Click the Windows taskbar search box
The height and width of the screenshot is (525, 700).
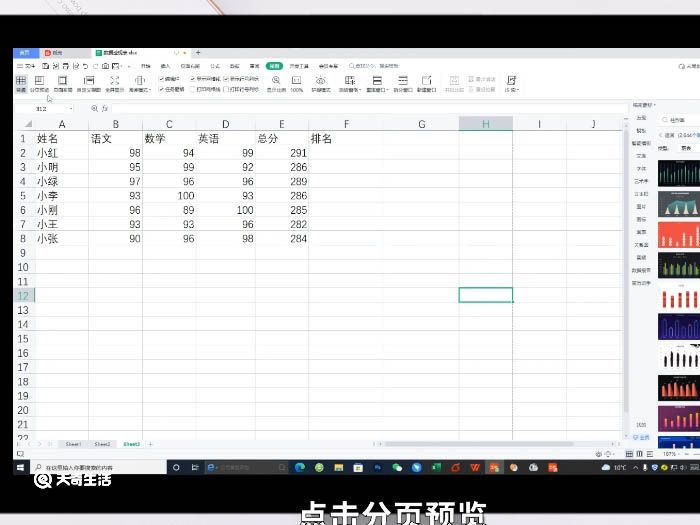click(98, 468)
